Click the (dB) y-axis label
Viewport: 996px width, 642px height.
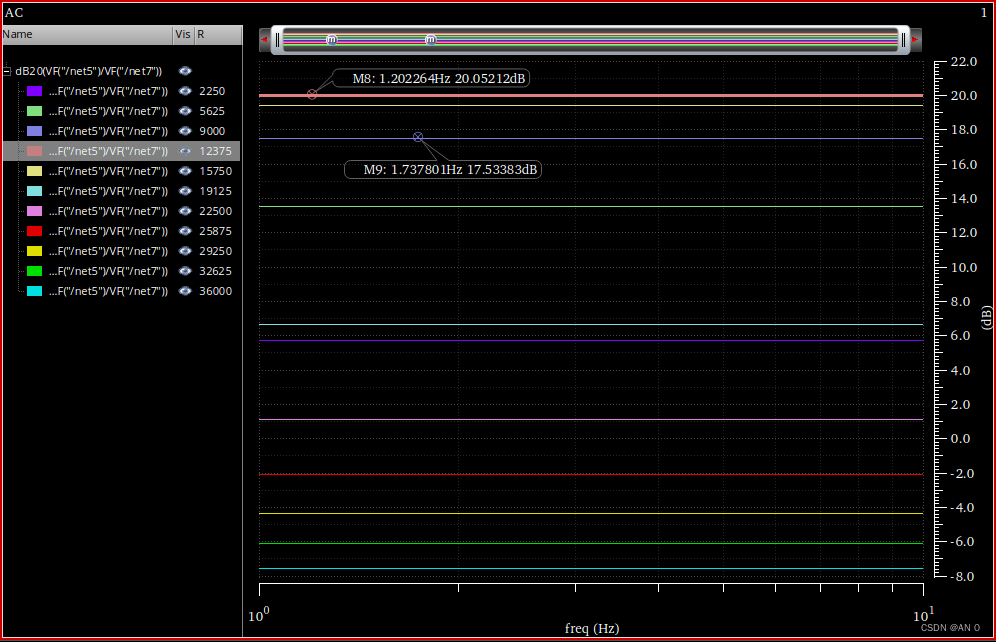pos(986,318)
